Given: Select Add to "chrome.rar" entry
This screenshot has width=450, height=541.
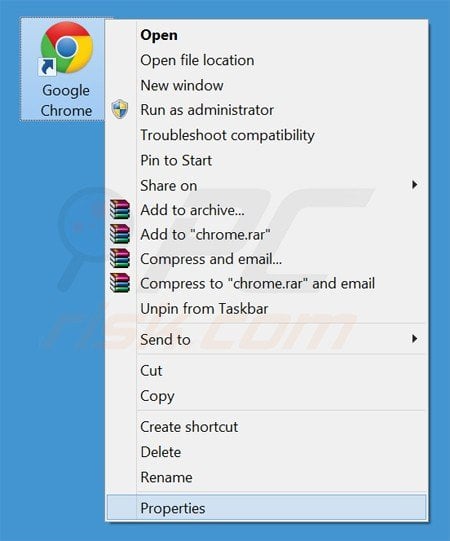Looking at the screenshot, I should (266, 235).
